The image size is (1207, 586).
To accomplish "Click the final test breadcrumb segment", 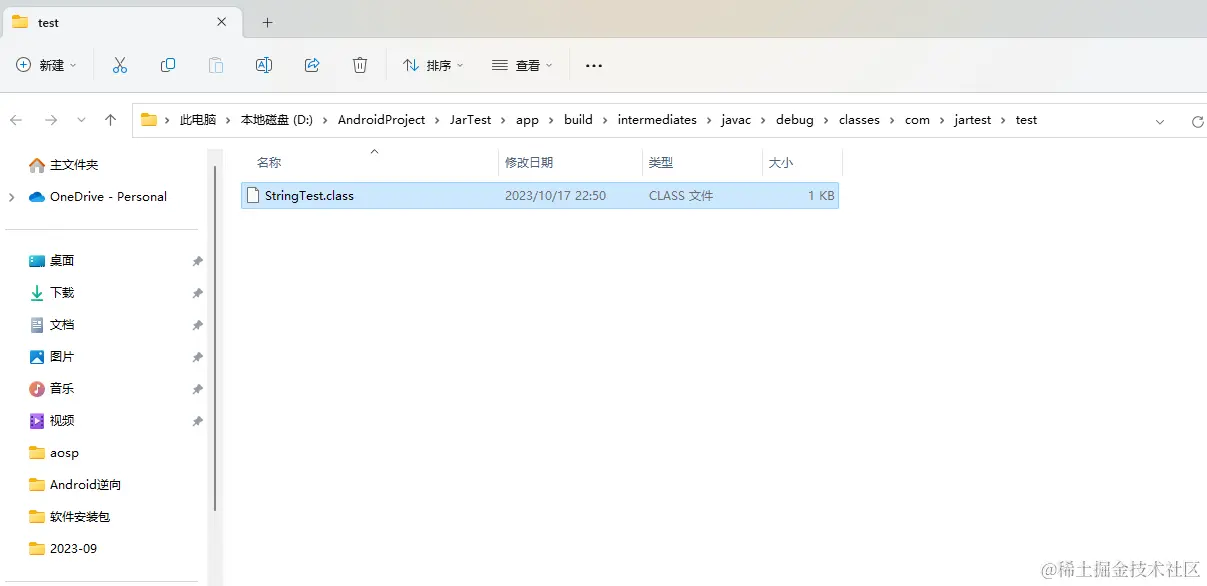I will point(1026,120).
